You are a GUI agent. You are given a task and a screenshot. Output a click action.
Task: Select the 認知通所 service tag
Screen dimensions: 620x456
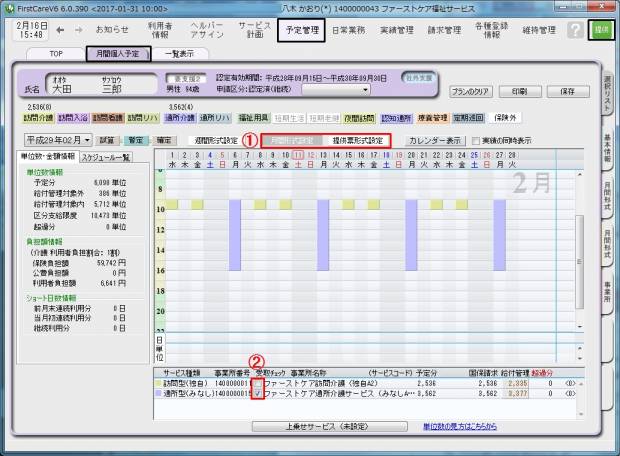click(x=396, y=118)
